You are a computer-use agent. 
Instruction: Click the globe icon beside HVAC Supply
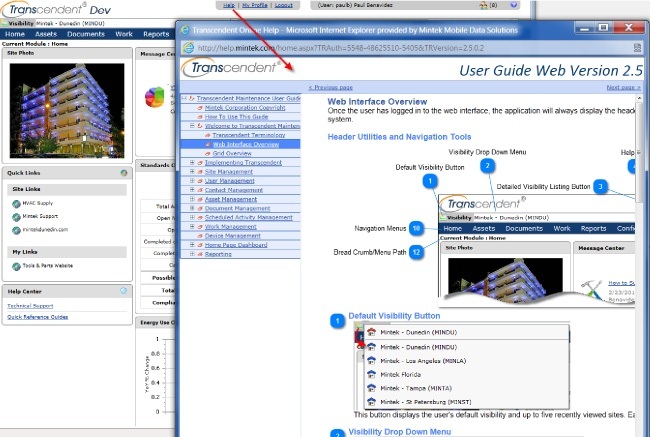point(16,204)
